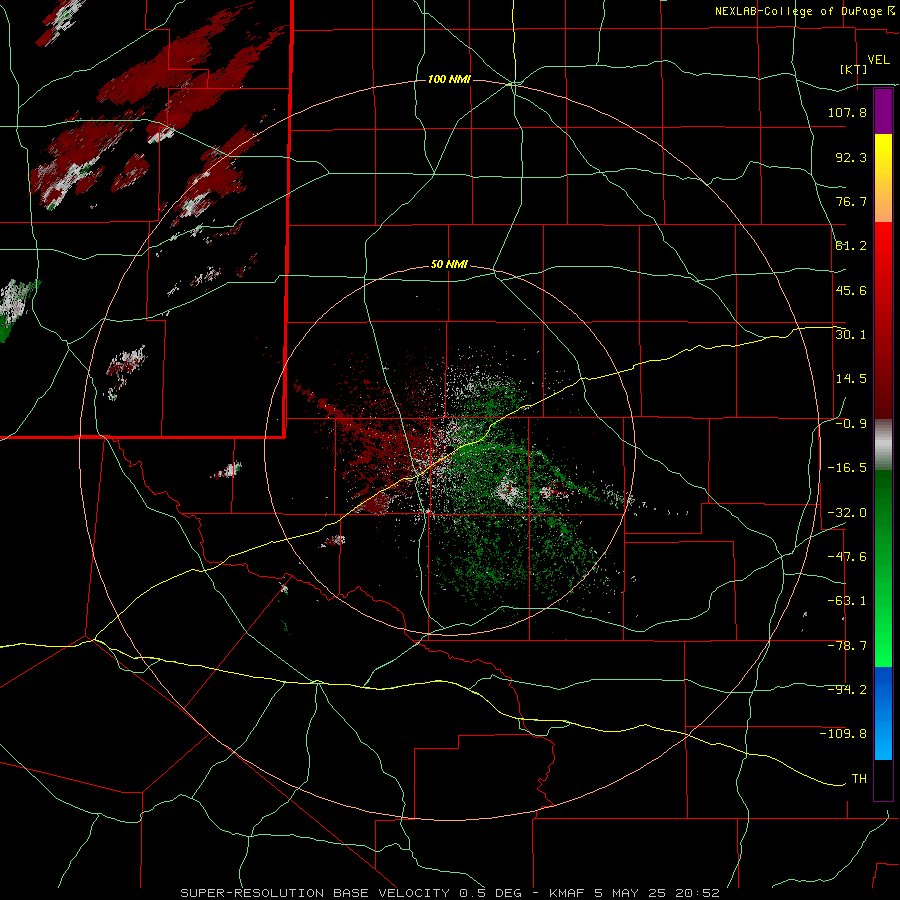Click the purple segment of color bar
The image size is (900, 900).
(x=883, y=111)
